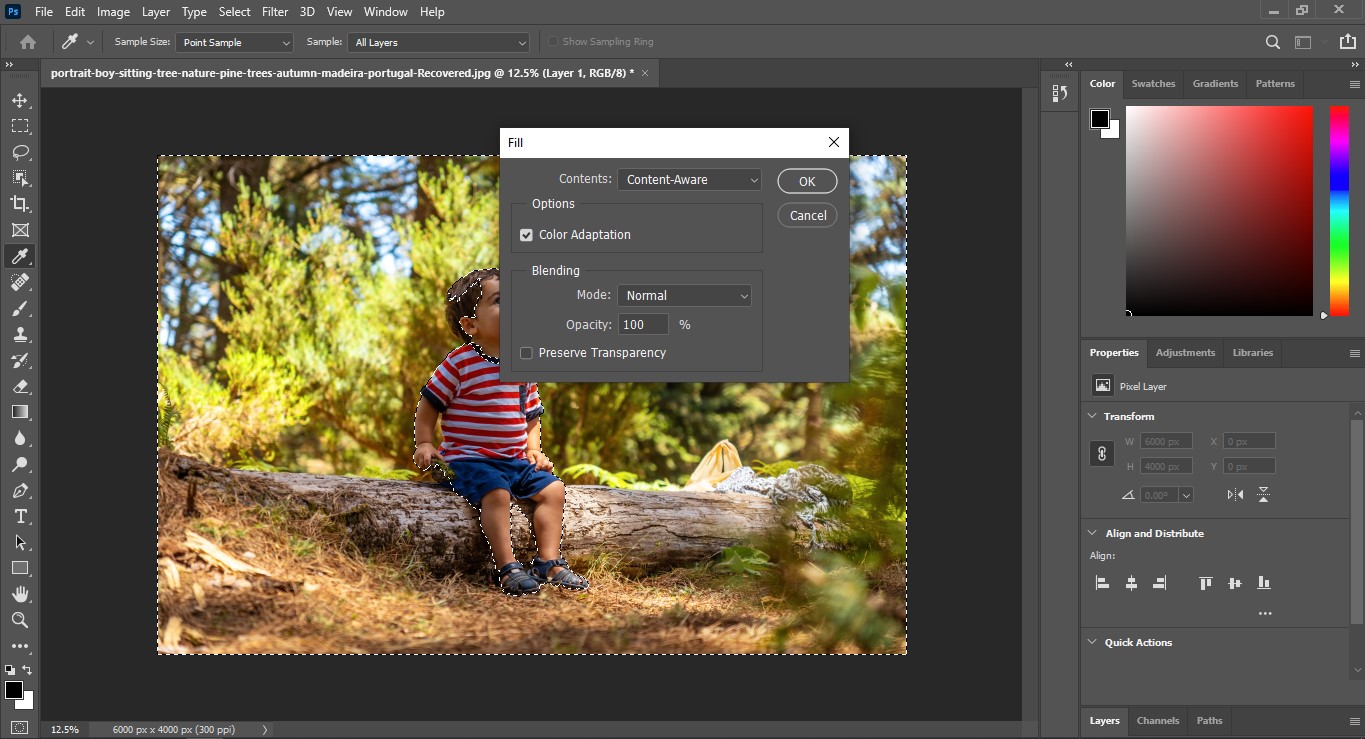The image size is (1365, 739).
Task: Enable the Preserve Transparency checkbox
Action: click(x=526, y=353)
